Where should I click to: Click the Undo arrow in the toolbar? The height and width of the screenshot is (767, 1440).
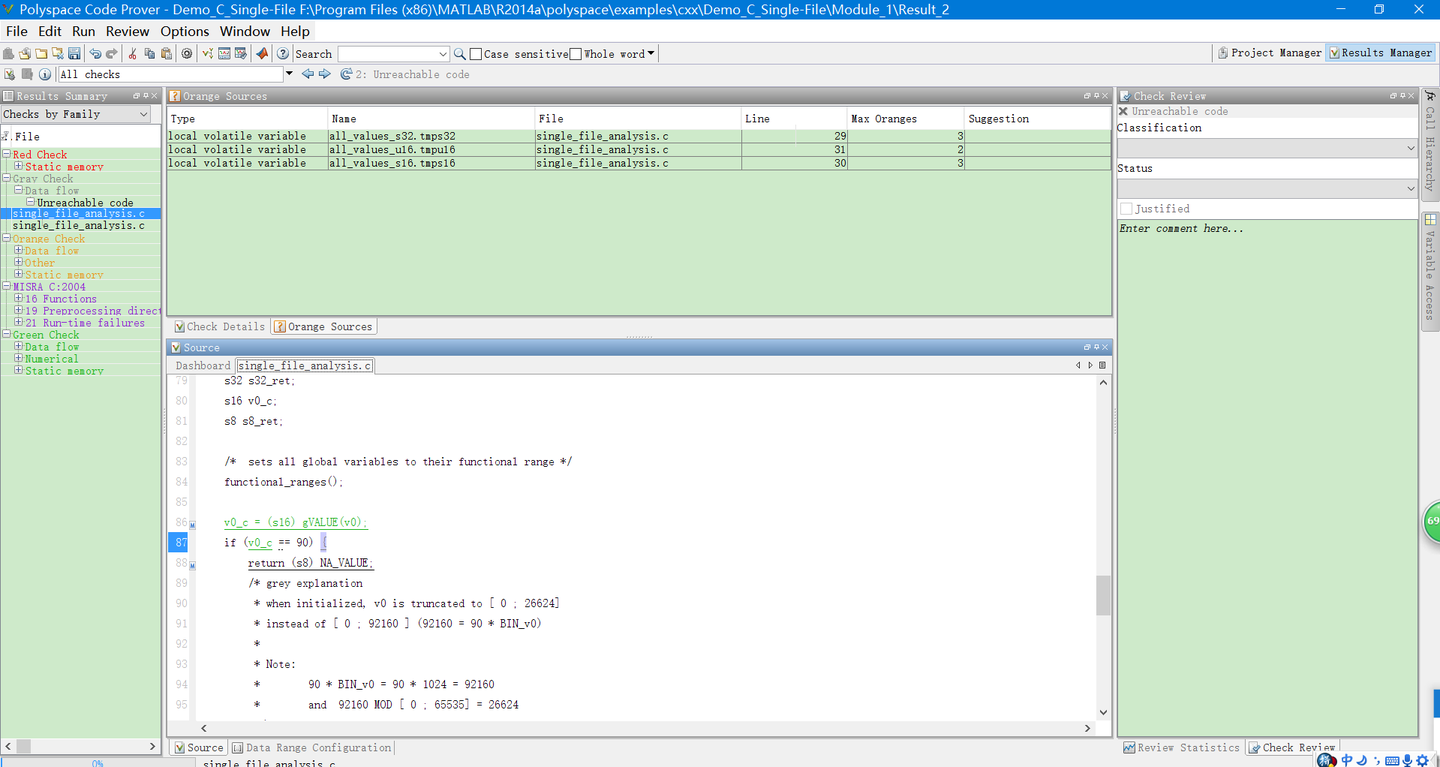coord(95,54)
